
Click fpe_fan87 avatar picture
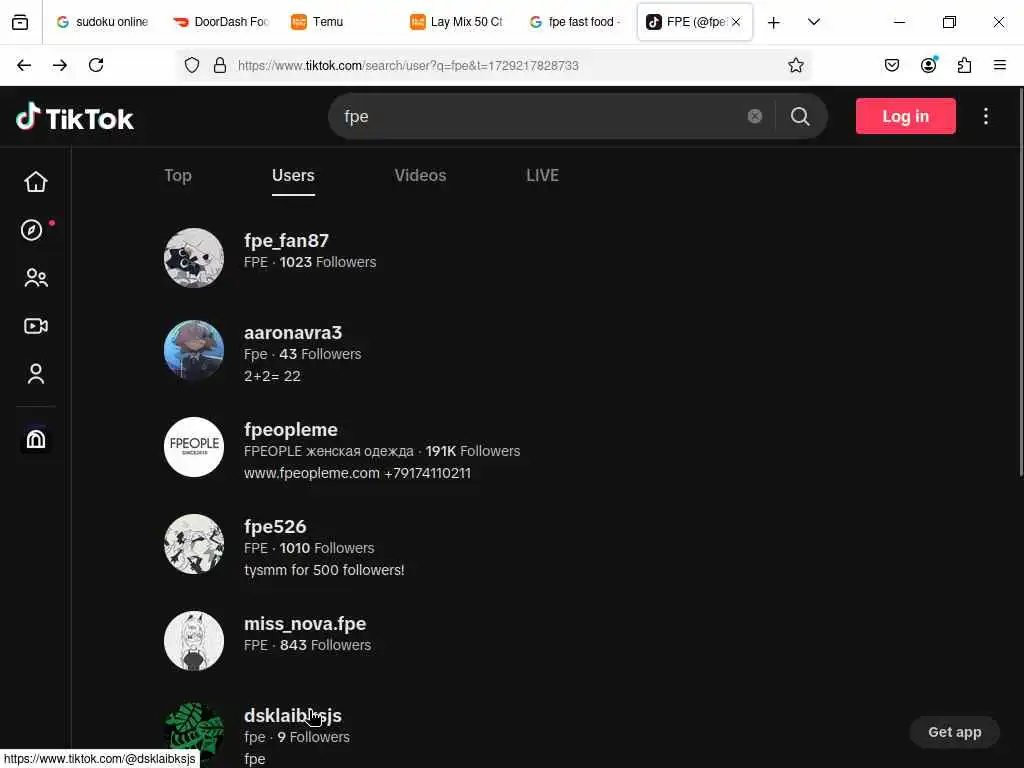coord(194,258)
